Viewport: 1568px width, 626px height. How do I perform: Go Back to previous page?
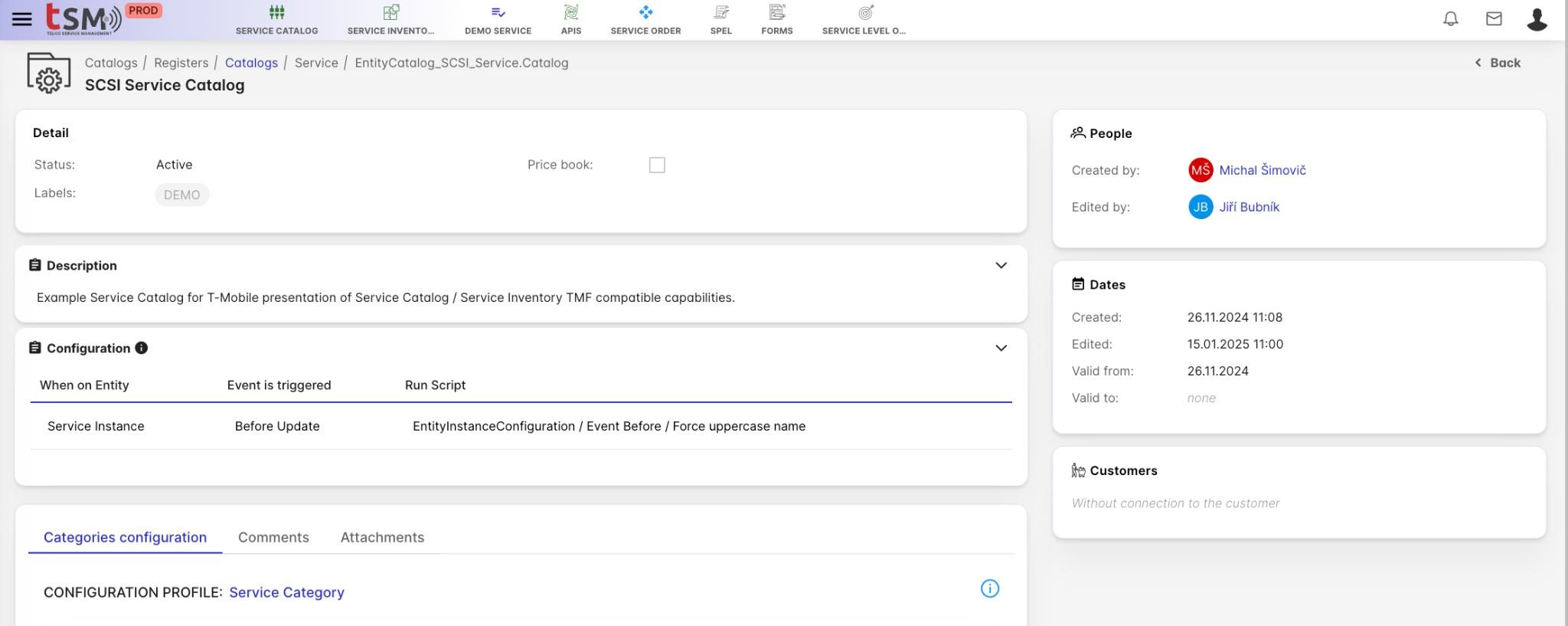click(1498, 63)
